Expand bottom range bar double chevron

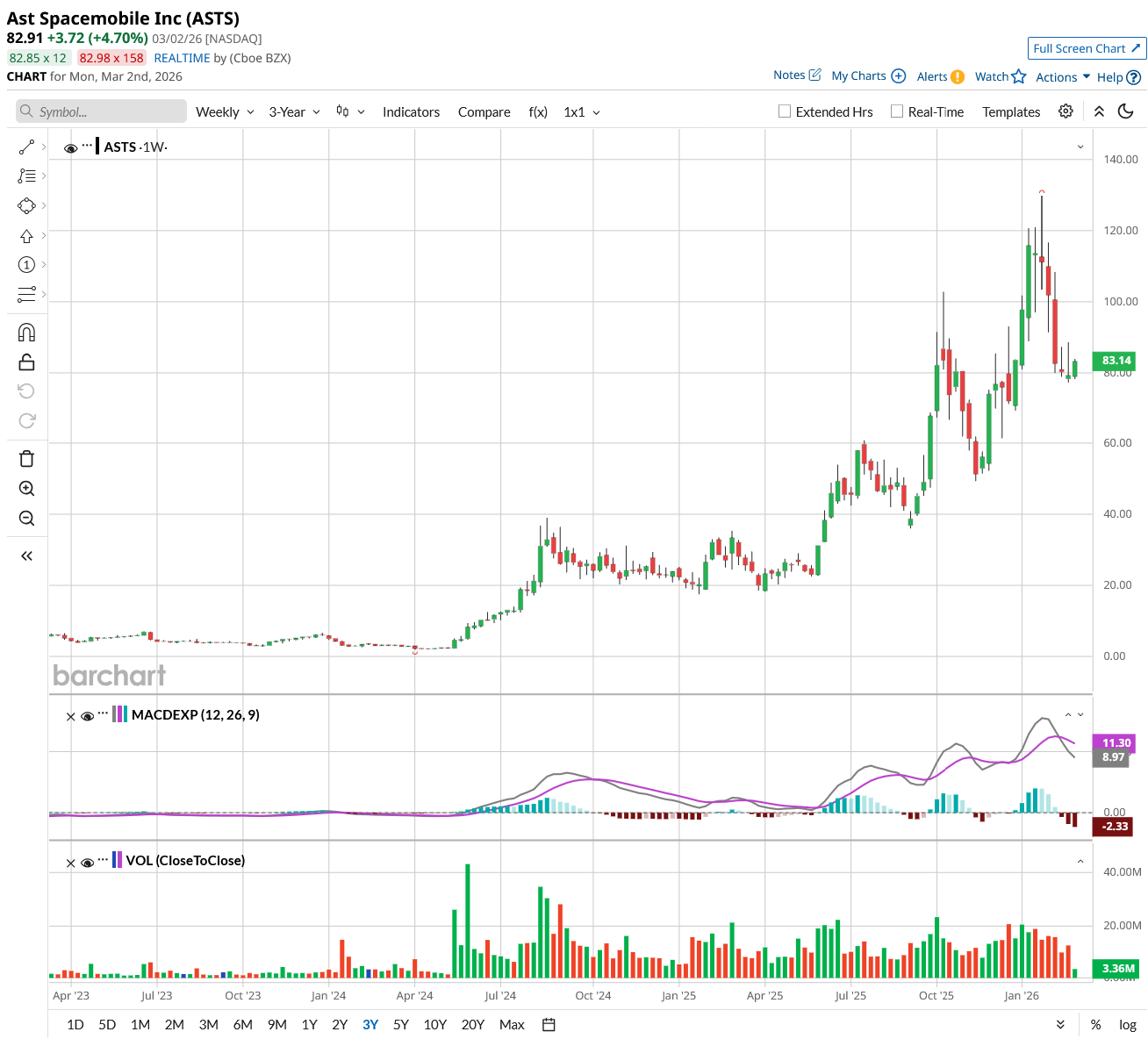click(x=1060, y=1025)
